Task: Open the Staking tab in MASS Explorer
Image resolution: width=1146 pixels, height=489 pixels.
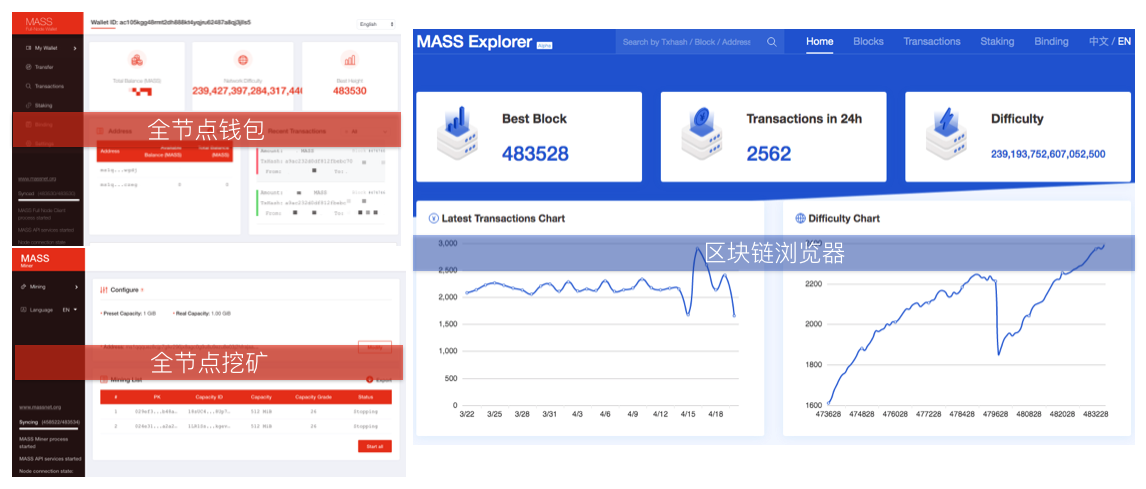Action: click(997, 42)
